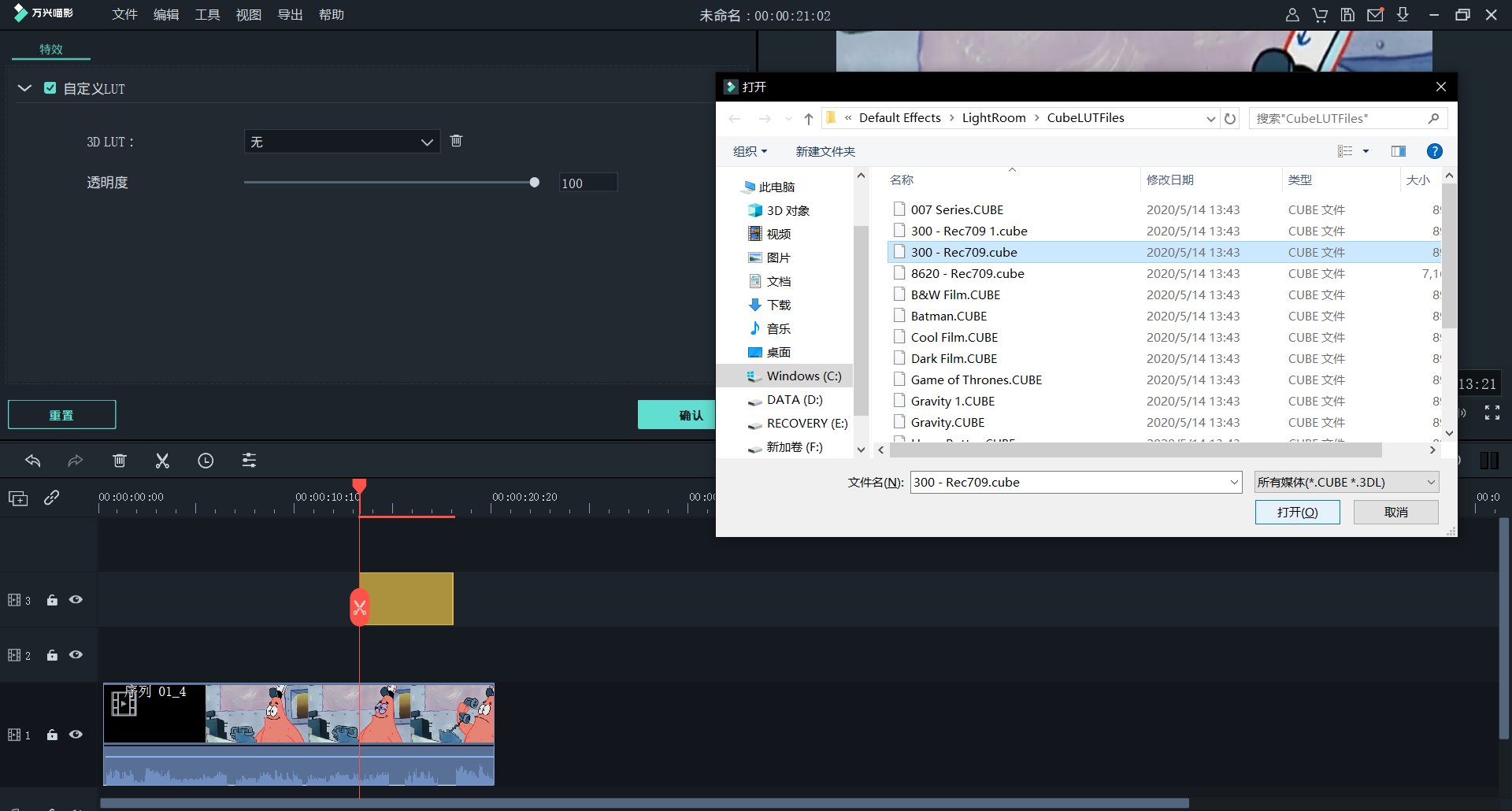Open the 文件 menu
The image size is (1512, 811).
(x=124, y=15)
